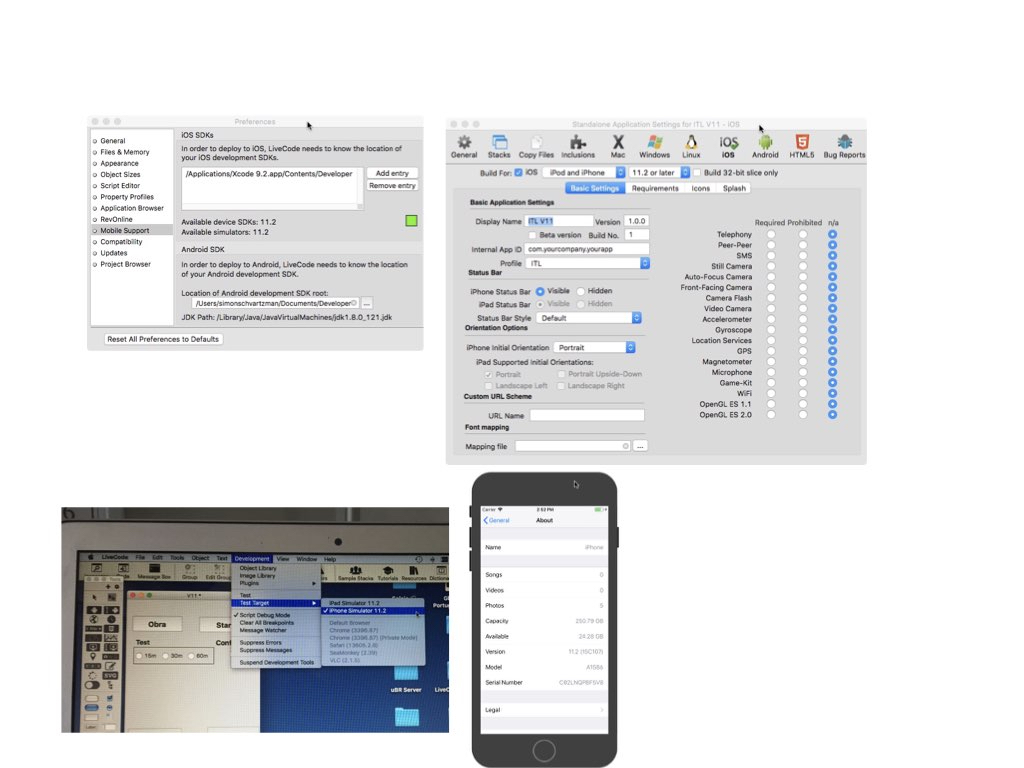
Task: Switch to the Splash tab
Action: coord(734,188)
